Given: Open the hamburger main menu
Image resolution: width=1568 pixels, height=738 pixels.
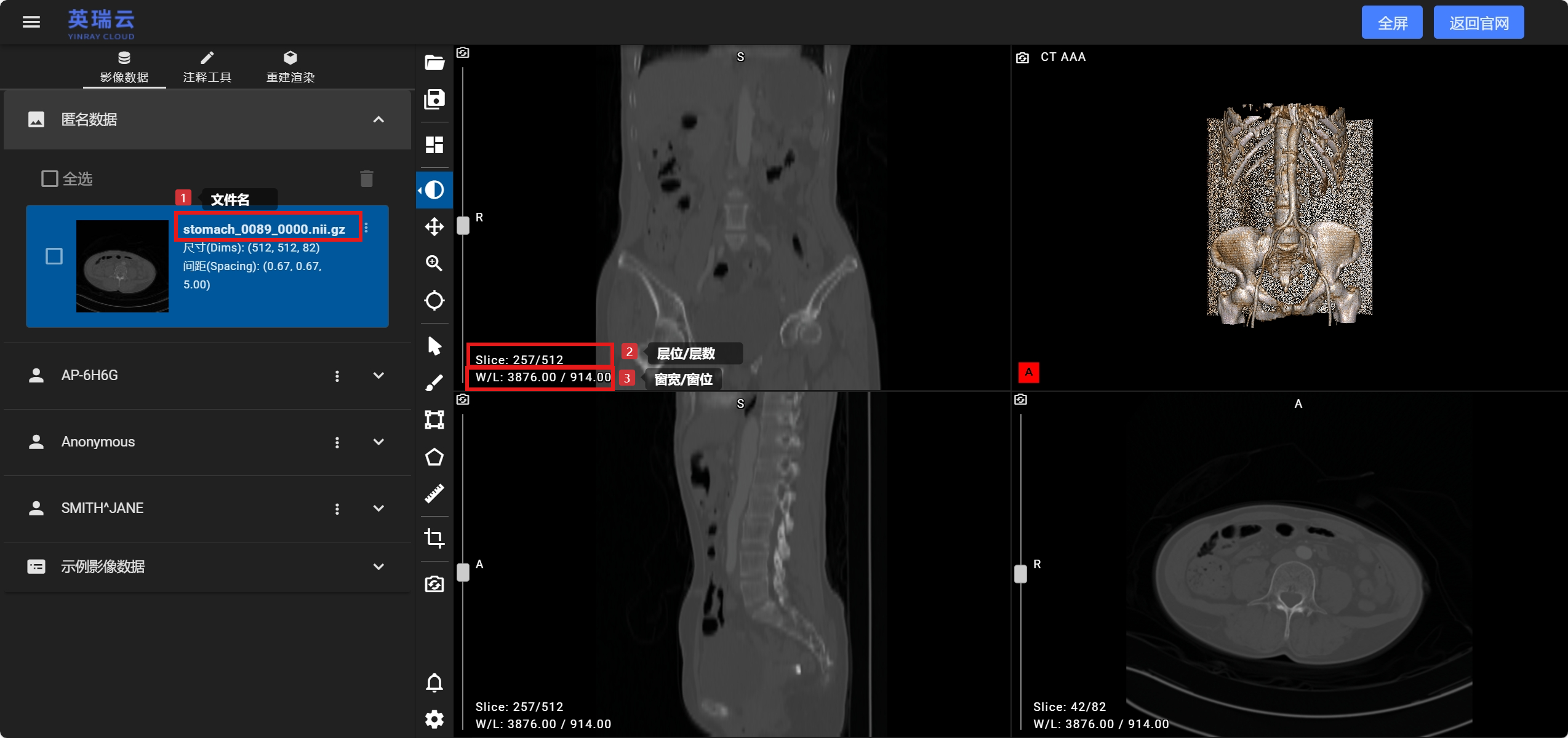Looking at the screenshot, I should (x=31, y=22).
